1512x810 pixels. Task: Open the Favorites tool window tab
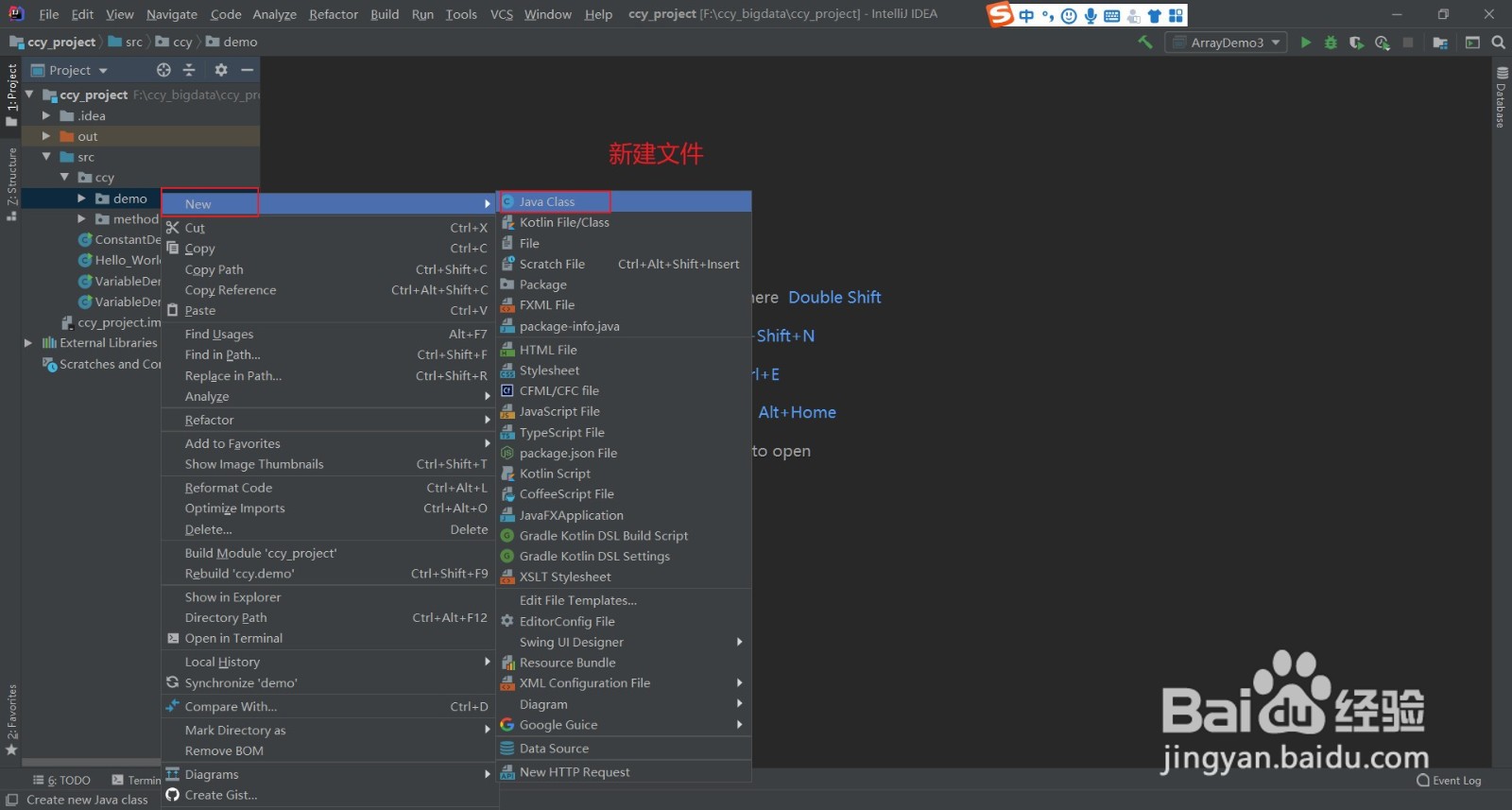[x=11, y=720]
